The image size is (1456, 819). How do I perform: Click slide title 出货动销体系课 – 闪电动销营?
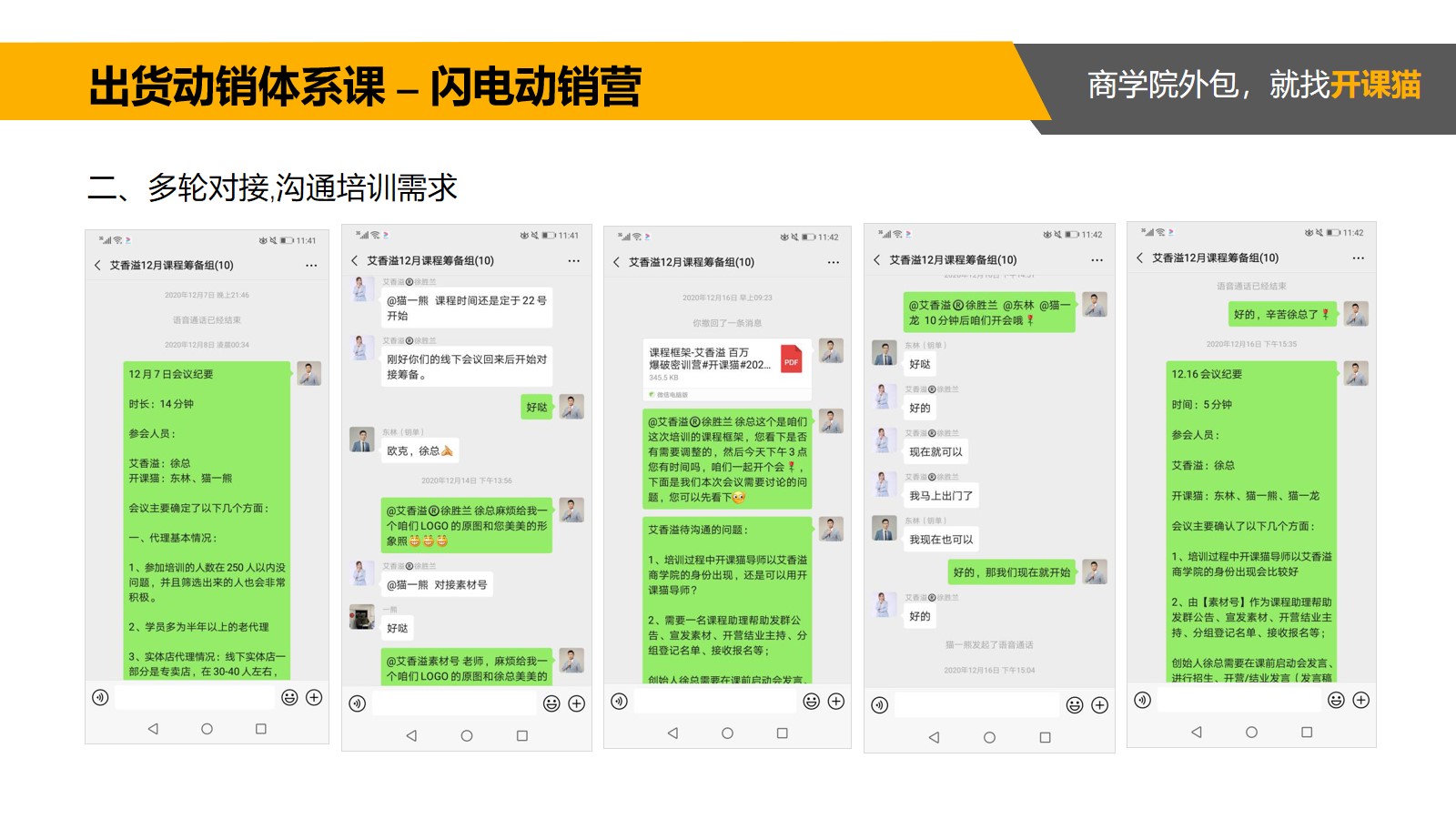click(365, 86)
